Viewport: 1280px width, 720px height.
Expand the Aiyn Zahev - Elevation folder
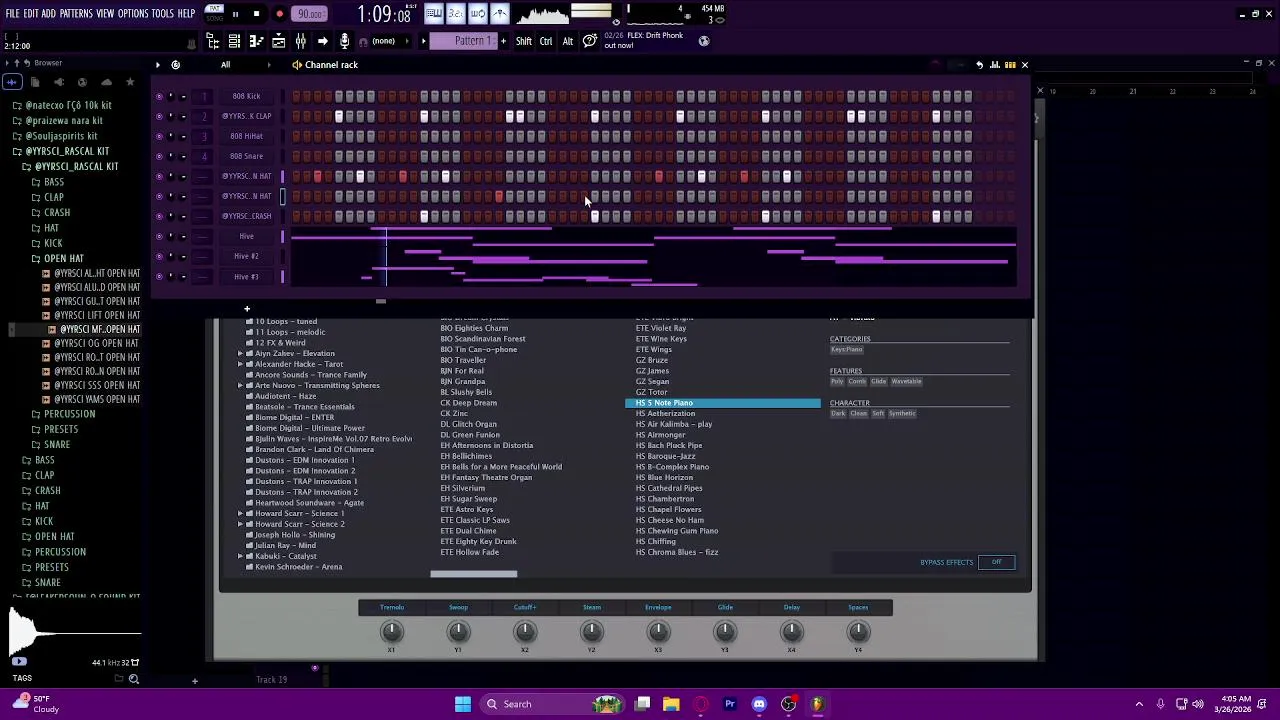(x=240, y=353)
